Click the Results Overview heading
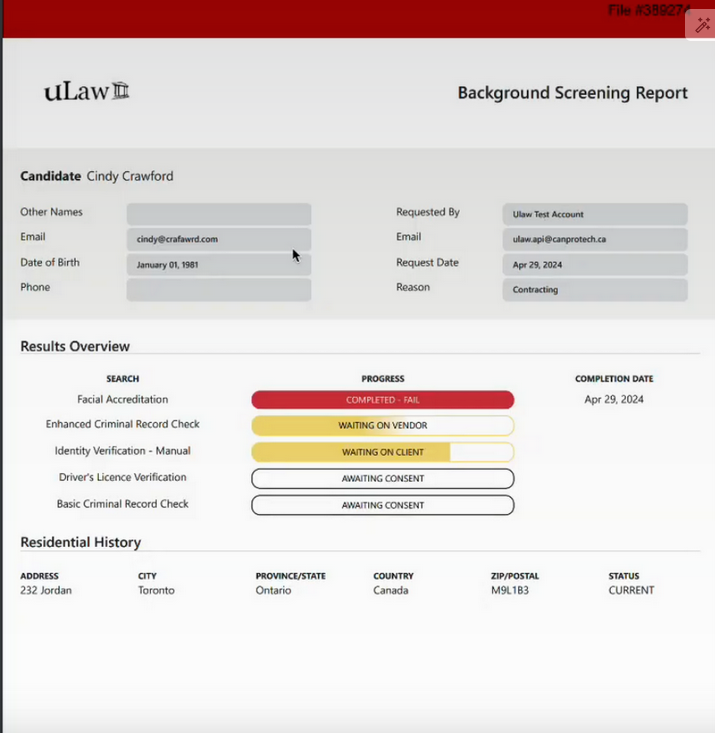Image resolution: width=715 pixels, height=734 pixels. click(75, 346)
